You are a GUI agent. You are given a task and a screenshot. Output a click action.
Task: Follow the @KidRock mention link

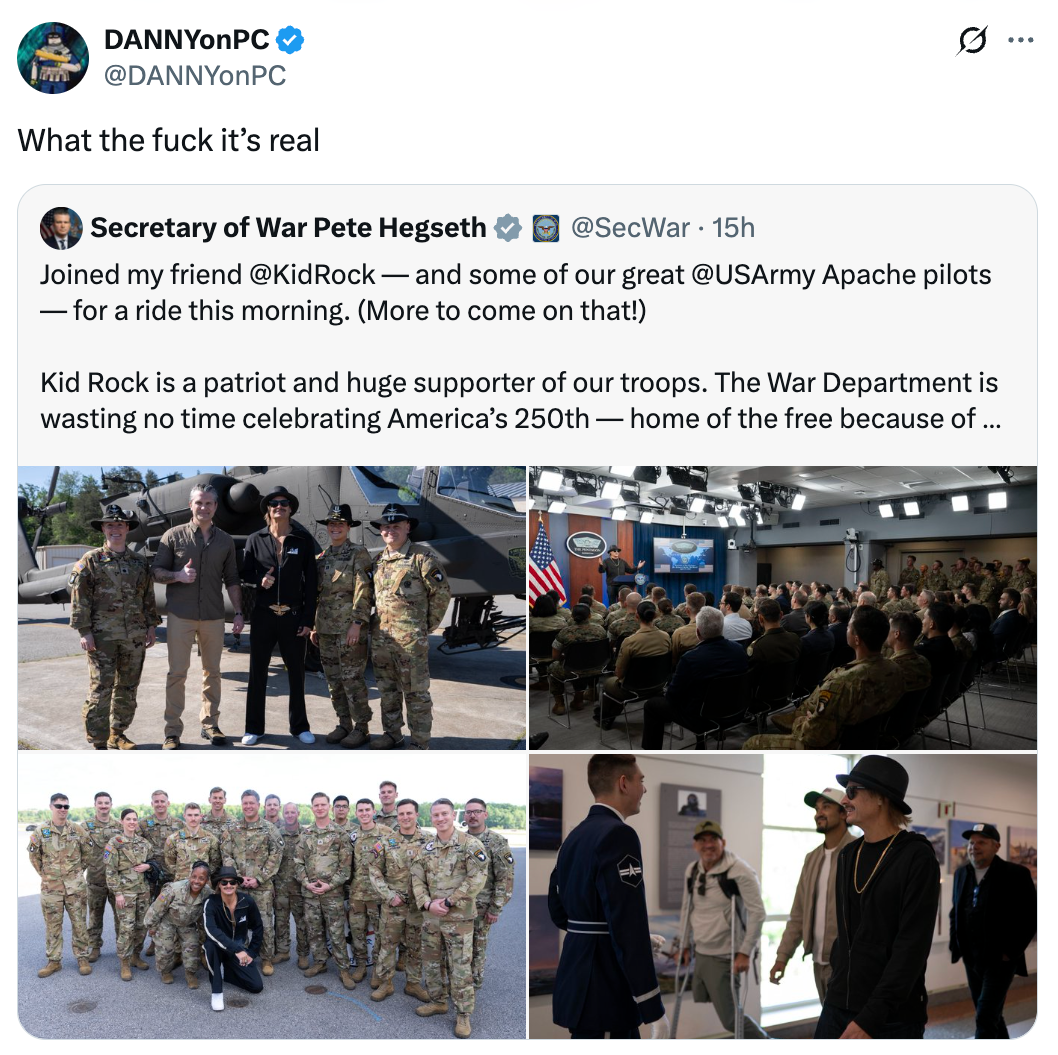[312, 275]
